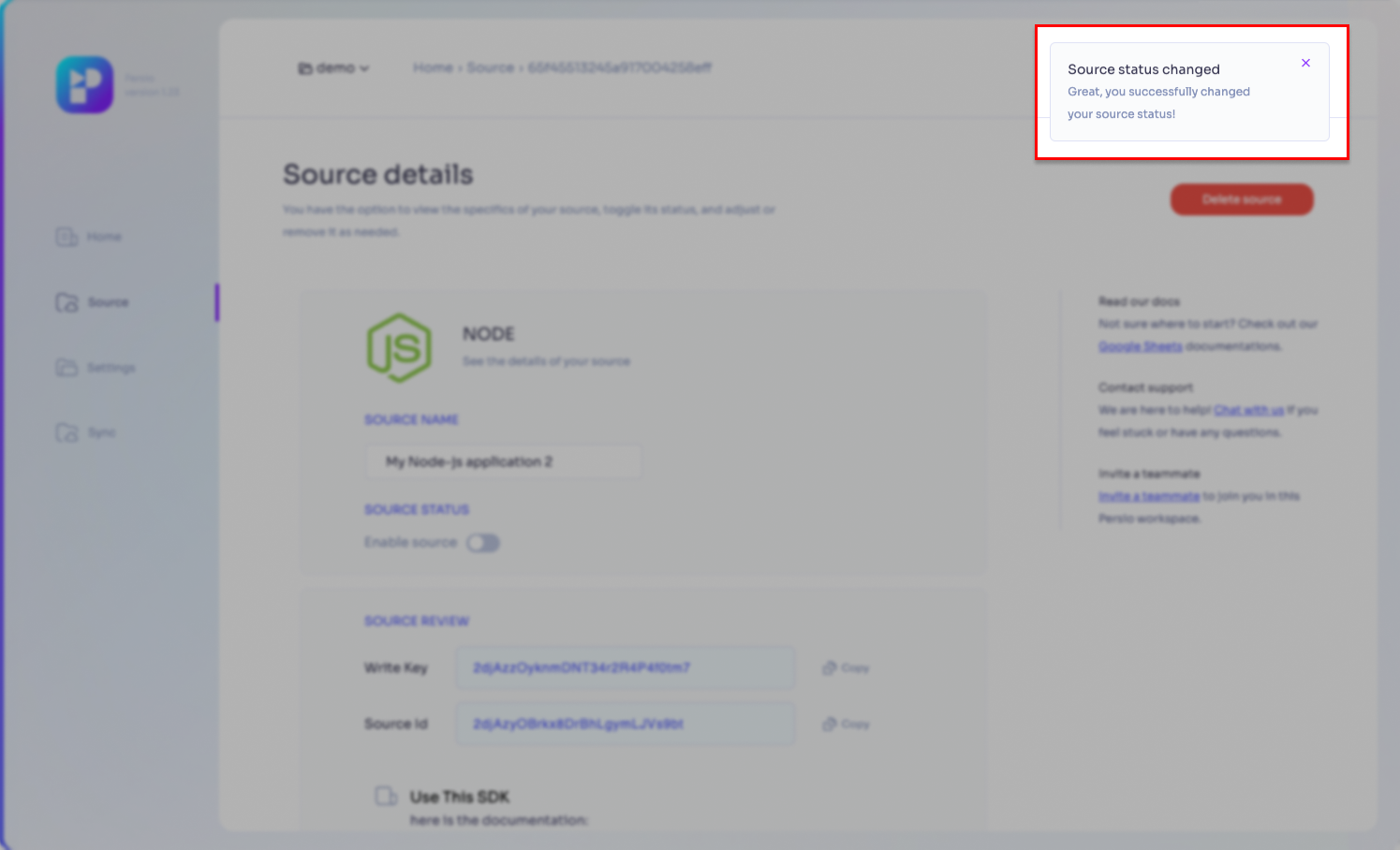Image resolution: width=1400 pixels, height=850 pixels.
Task: Click the Home icon in the sidebar
Action: (x=66, y=237)
